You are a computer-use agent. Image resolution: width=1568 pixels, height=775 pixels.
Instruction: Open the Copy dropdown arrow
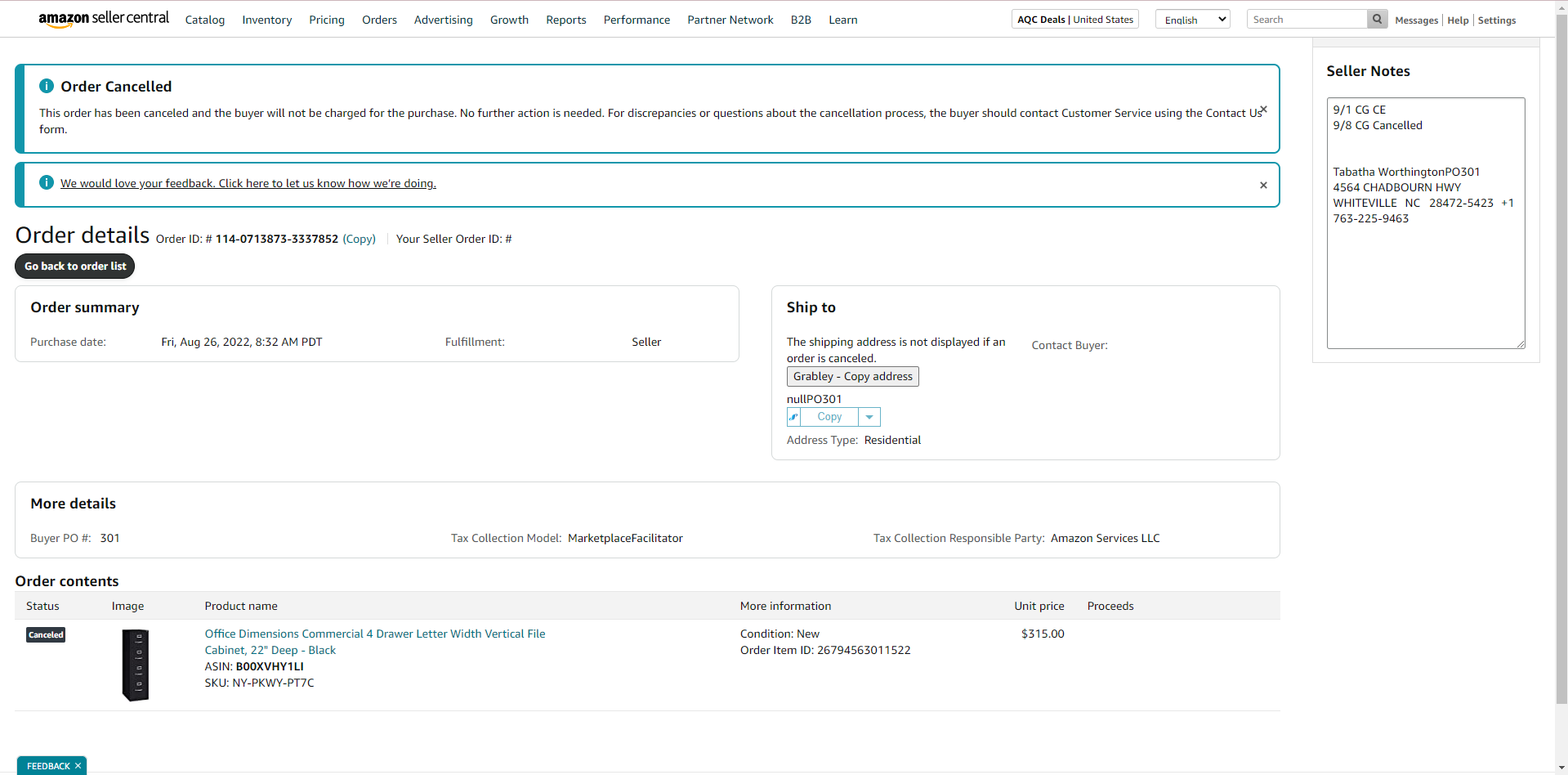click(x=869, y=417)
